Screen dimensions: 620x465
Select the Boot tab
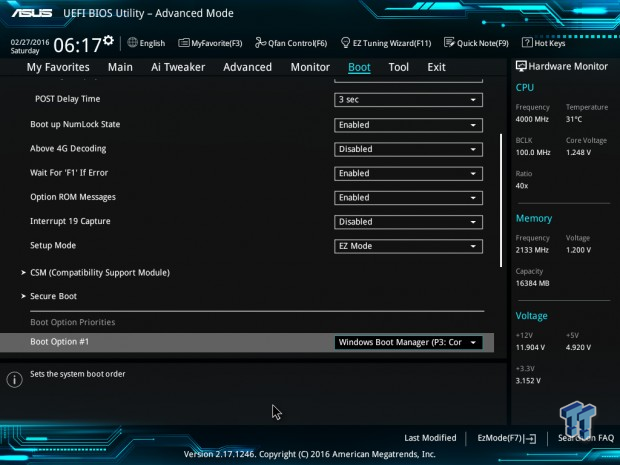click(x=359, y=67)
